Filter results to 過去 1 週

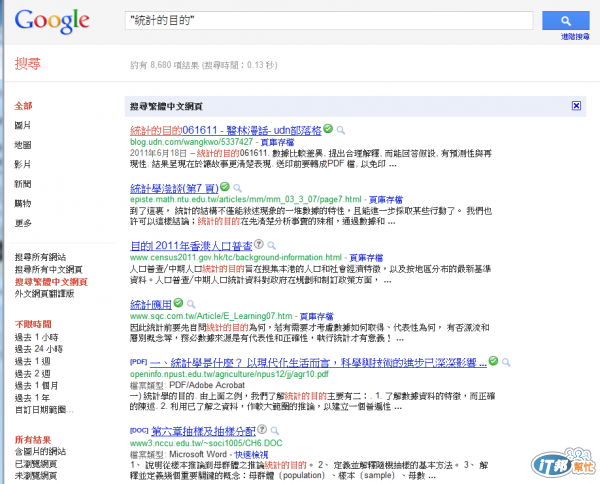(x=33, y=361)
